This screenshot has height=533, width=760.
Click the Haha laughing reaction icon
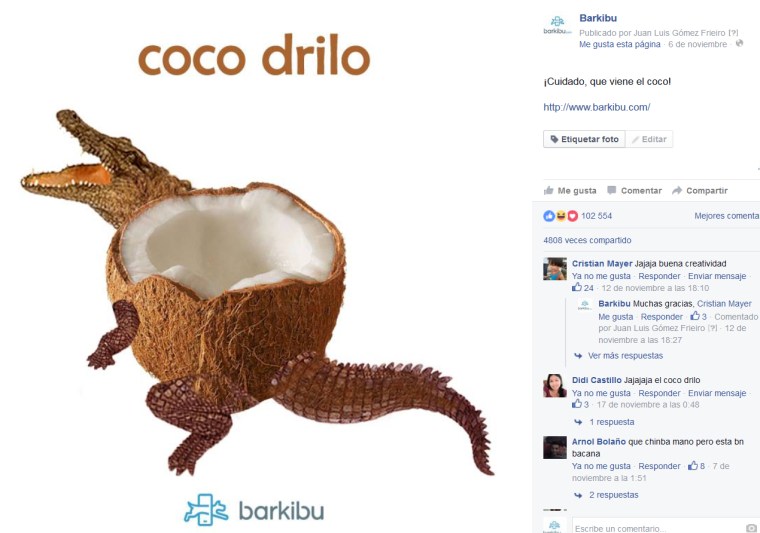click(x=561, y=216)
